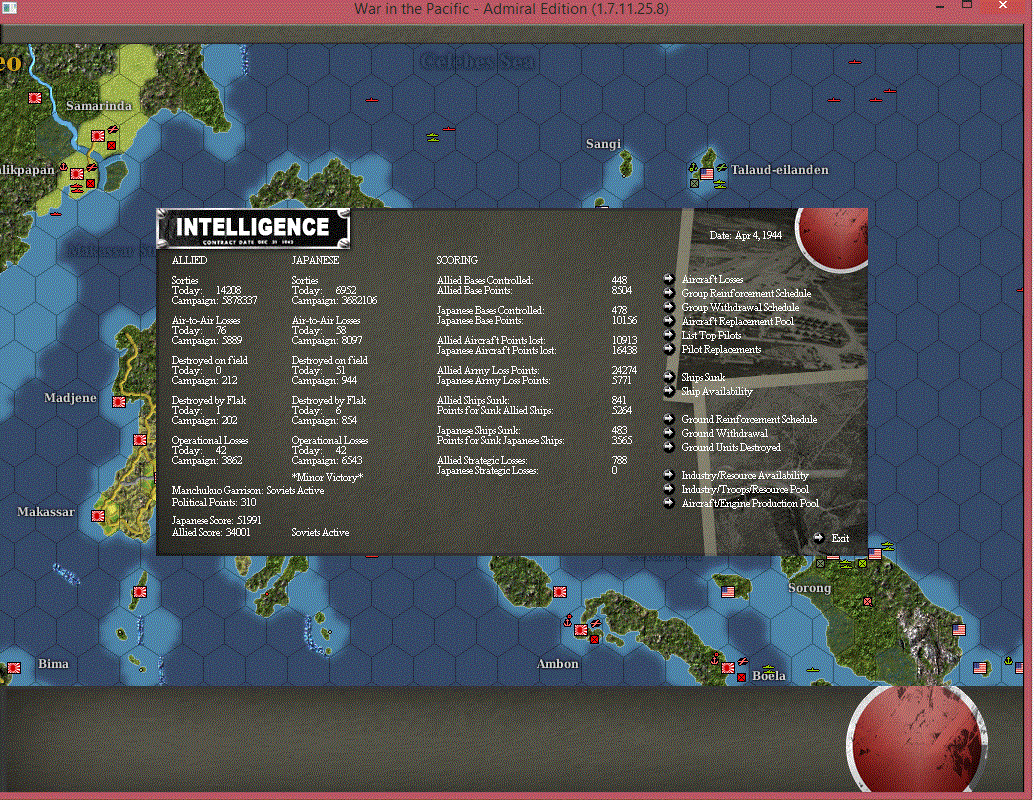The width and height of the screenshot is (1035, 800).
Task: Click 'Japanese Score: 51991' text
Action: click(216, 520)
